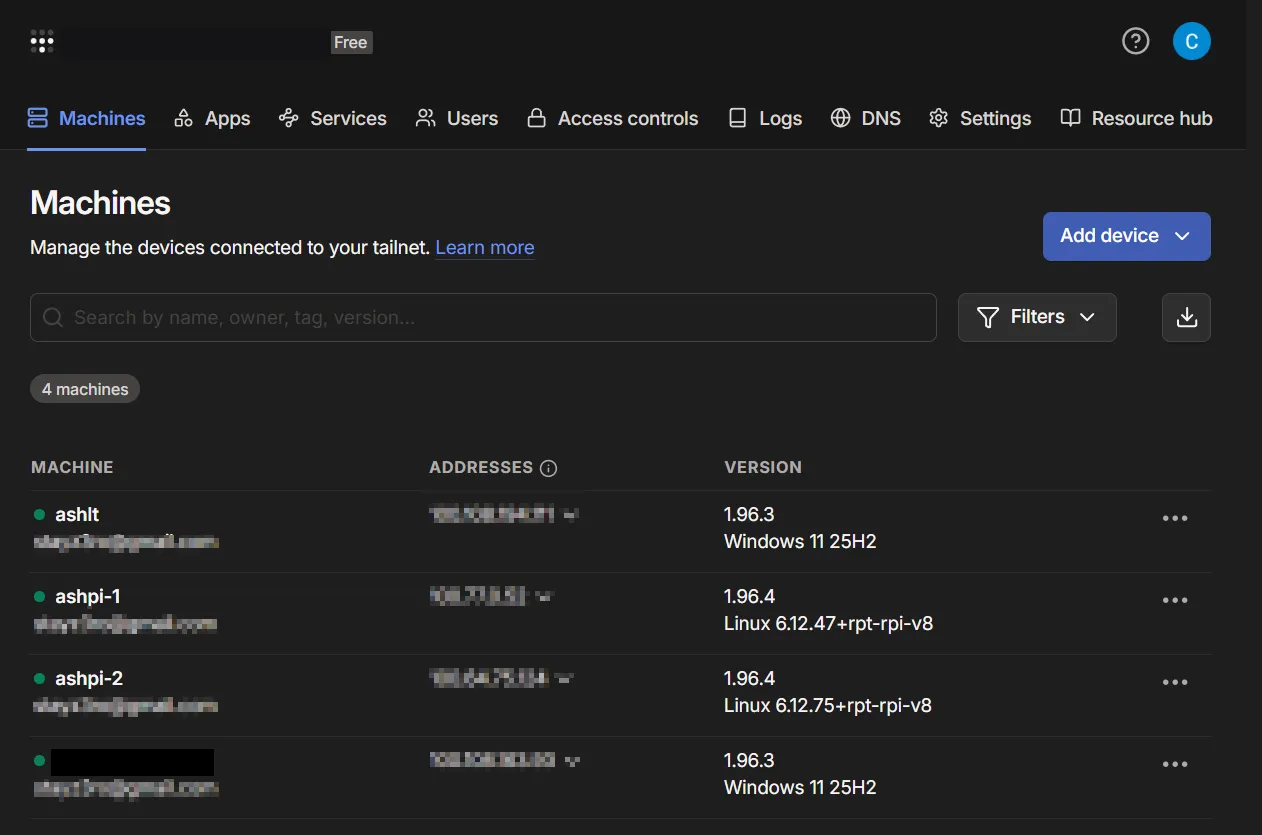Switch to the Machines tab

[x=87, y=118]
